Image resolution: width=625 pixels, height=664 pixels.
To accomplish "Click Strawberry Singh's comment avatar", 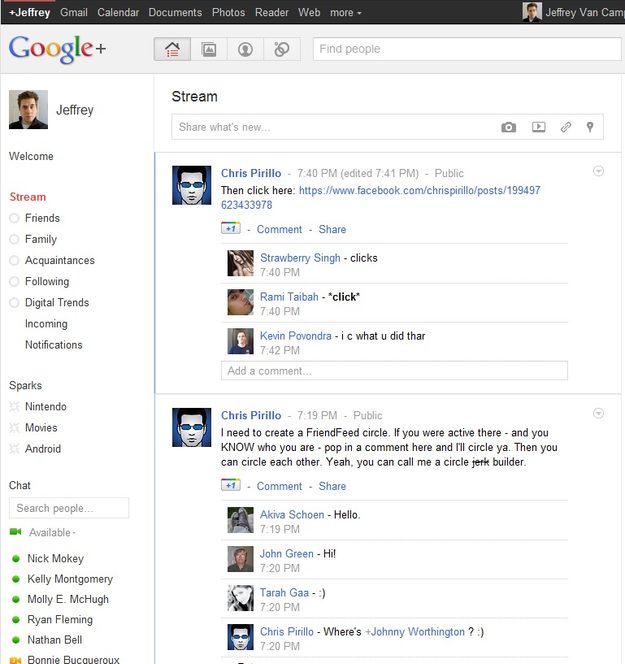I will [241, 263].
